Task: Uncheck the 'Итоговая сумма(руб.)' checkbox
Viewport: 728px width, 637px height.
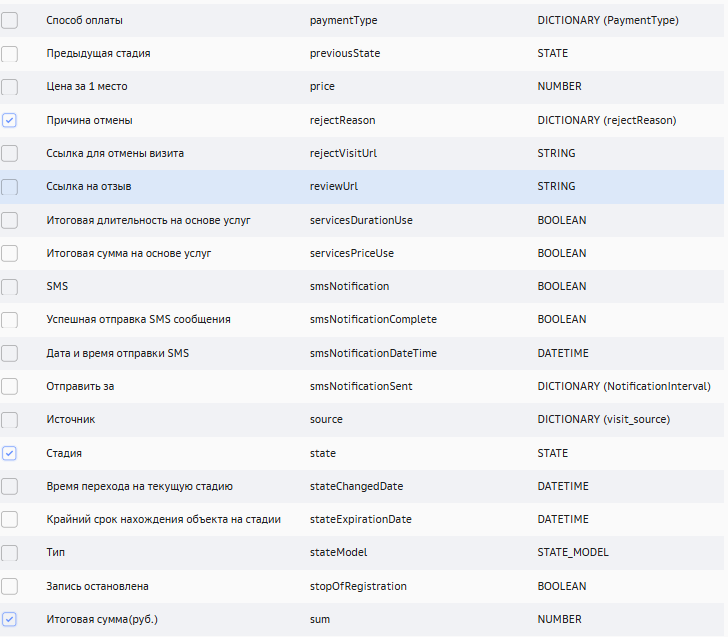Action: tap(9, 619)
